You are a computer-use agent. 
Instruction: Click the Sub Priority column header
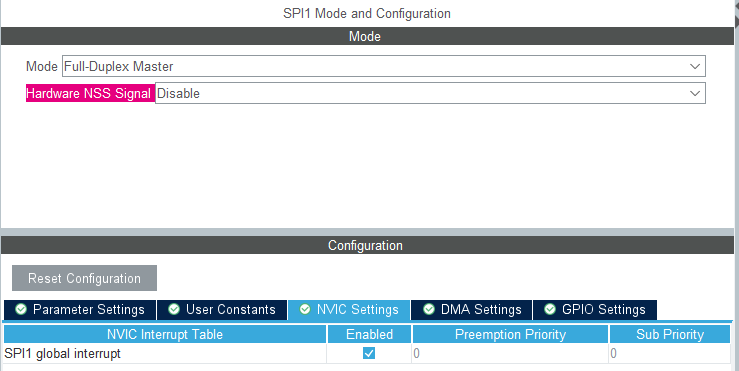(670, 334)
